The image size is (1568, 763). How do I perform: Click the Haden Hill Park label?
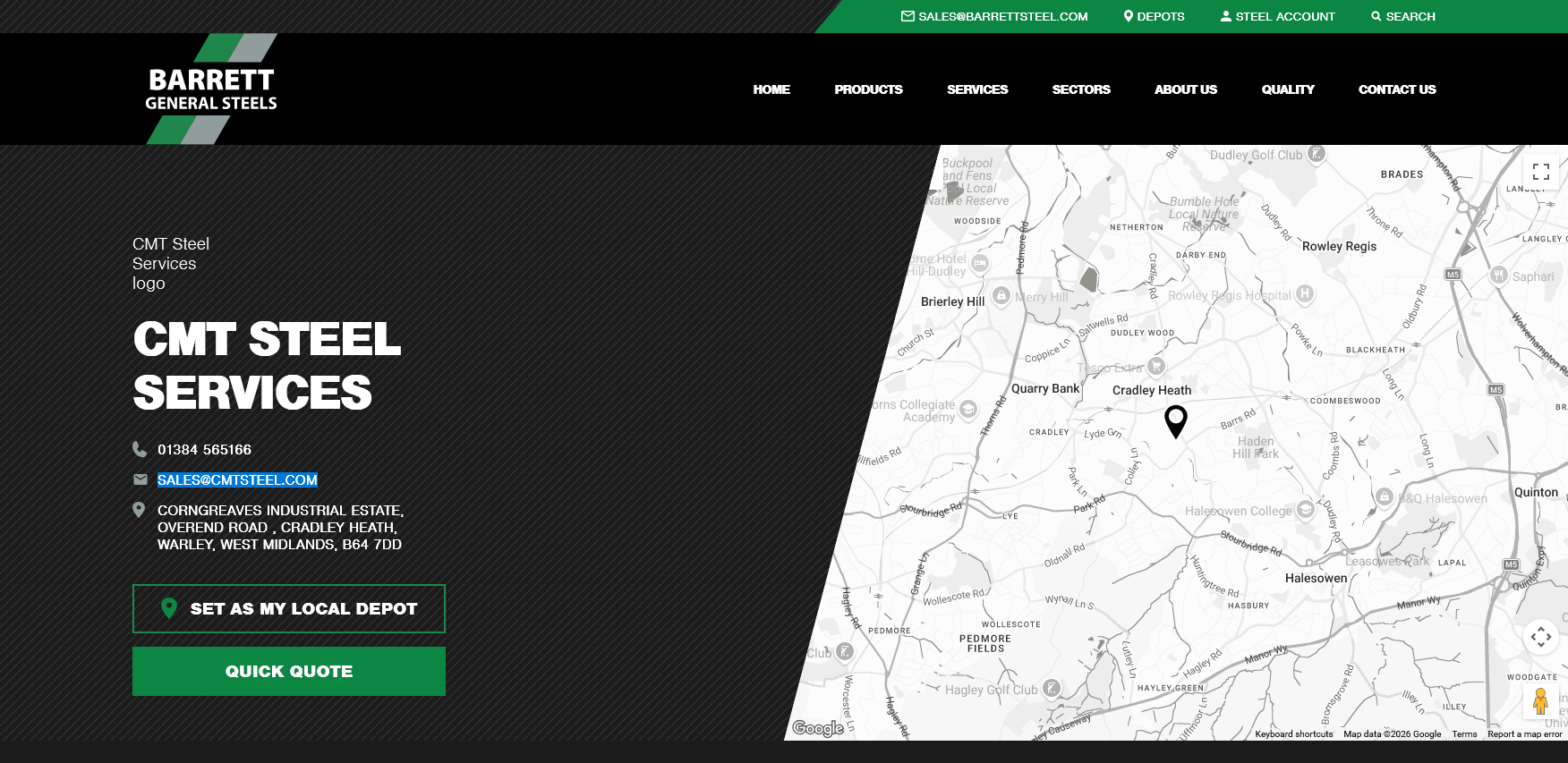coord(1256,447)
